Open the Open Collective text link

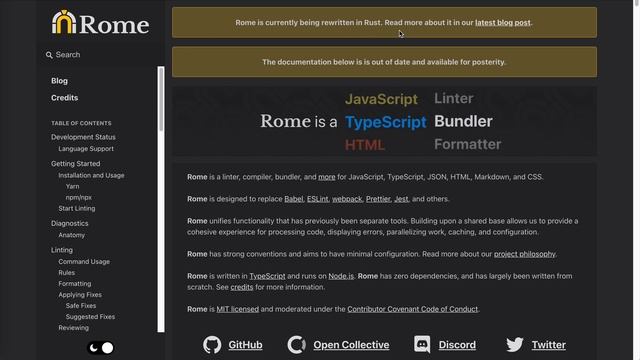point(351,345)
